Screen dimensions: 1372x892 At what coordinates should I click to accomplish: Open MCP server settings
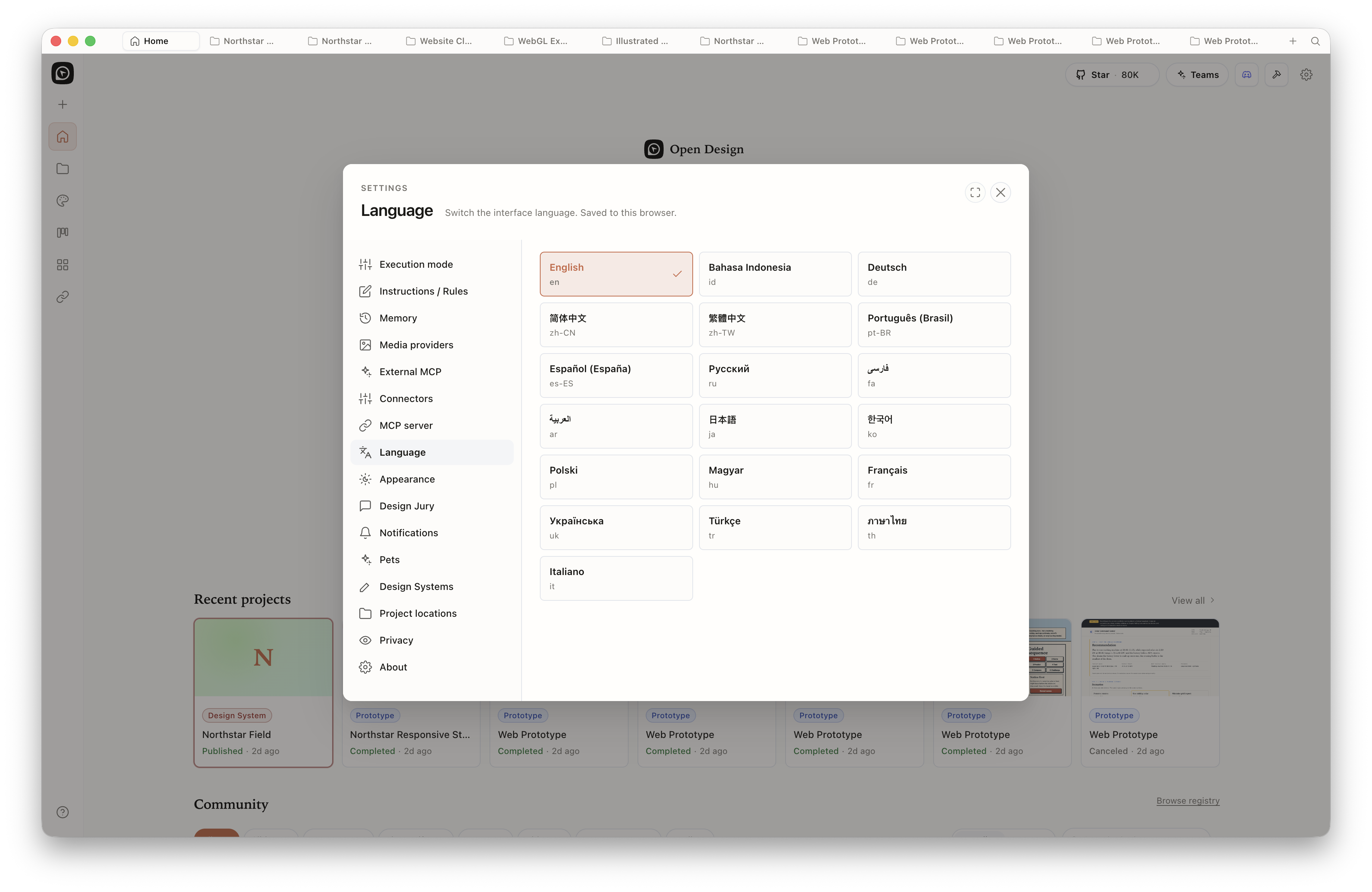coord(431,425)
